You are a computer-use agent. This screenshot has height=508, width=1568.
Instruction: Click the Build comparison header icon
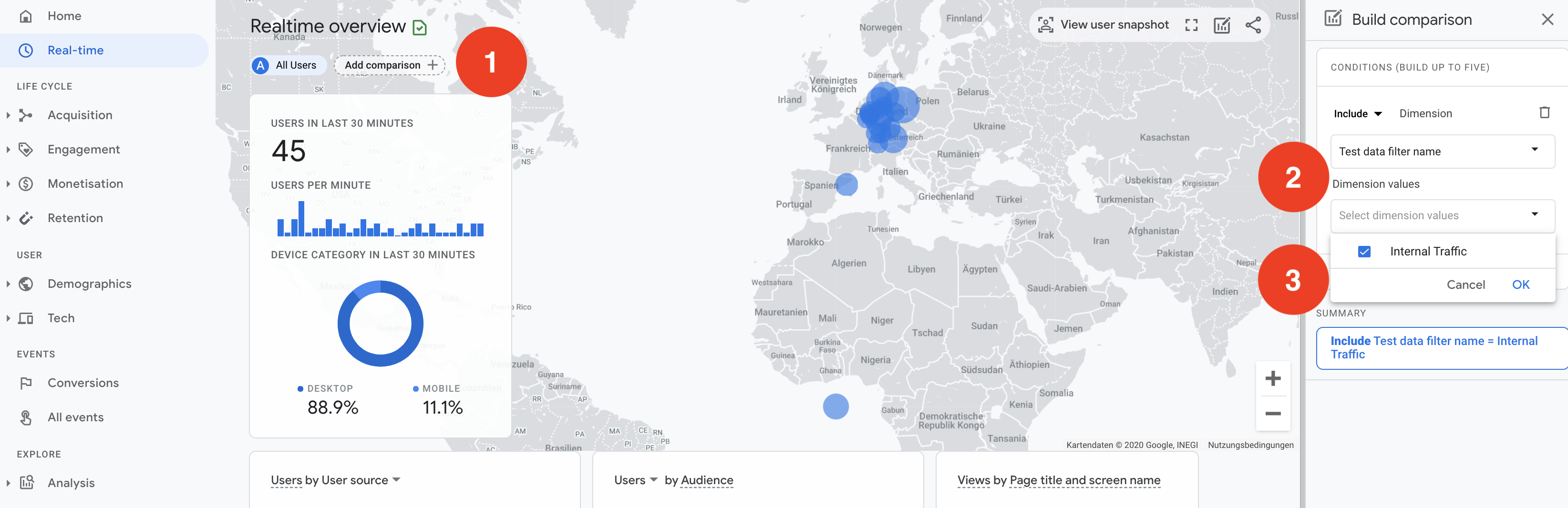point(1333,19)
